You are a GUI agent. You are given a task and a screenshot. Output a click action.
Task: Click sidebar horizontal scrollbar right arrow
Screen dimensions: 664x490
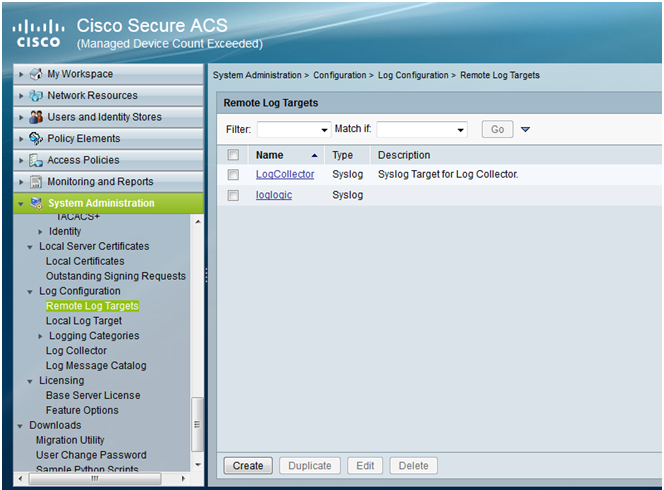click(183, 479)
